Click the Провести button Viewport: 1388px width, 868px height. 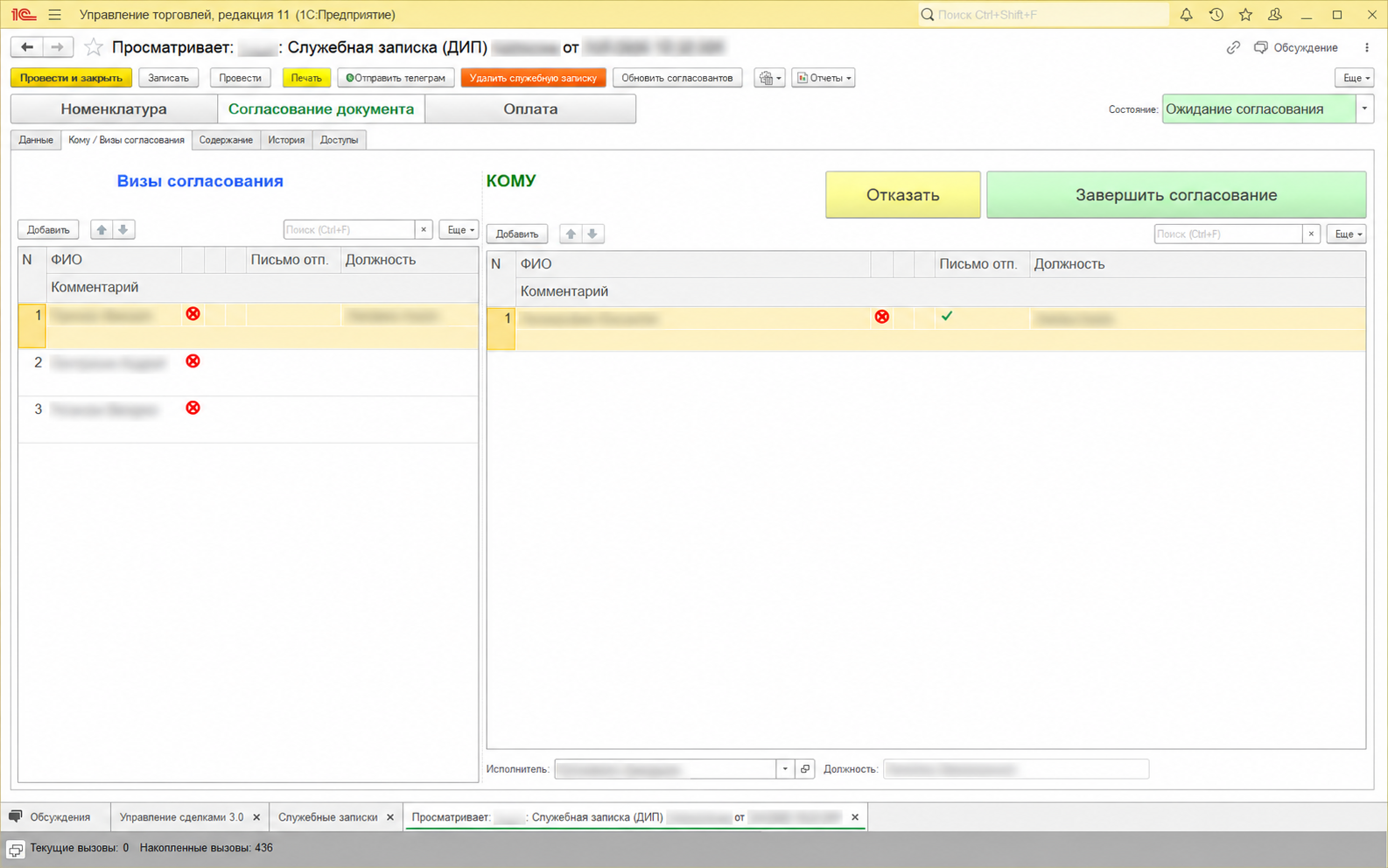click(x=241, y=78)
